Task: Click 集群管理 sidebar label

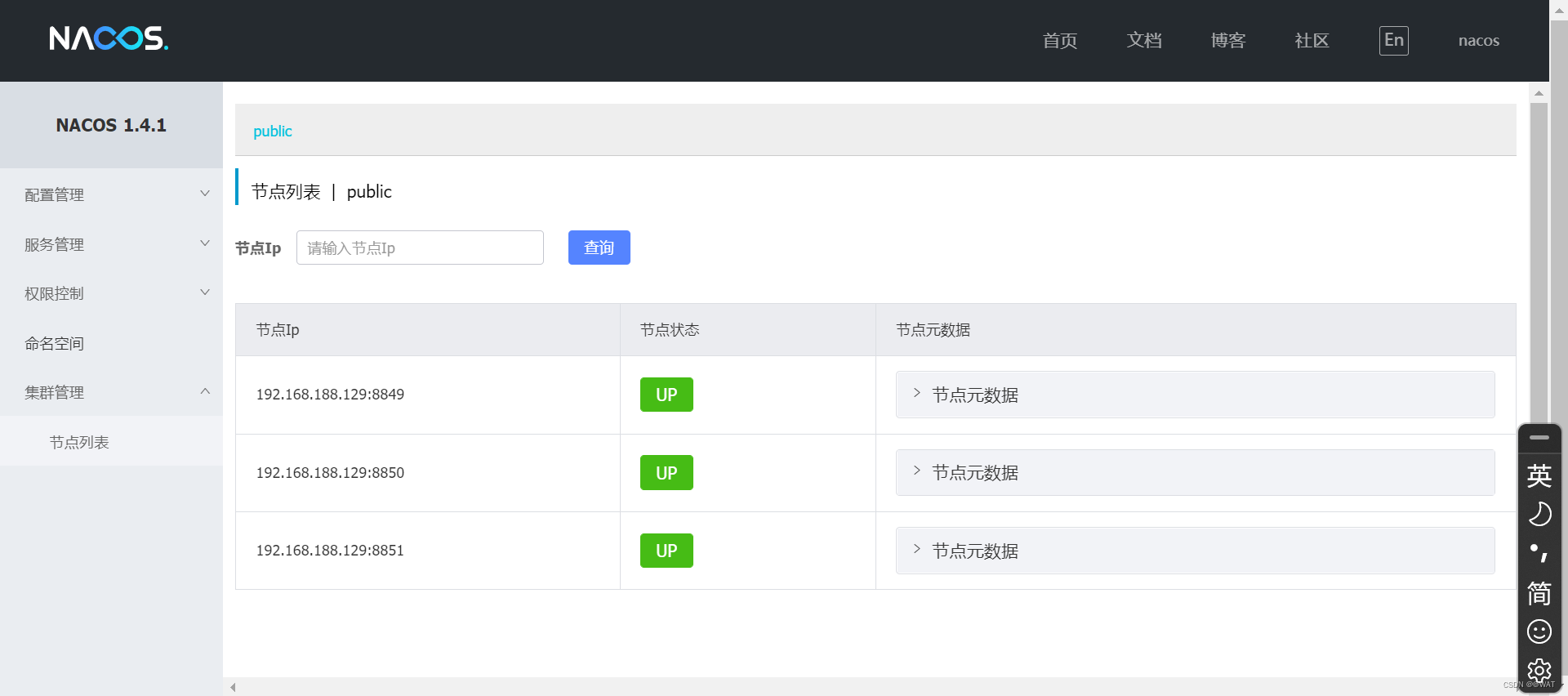Action: [54, 392]
